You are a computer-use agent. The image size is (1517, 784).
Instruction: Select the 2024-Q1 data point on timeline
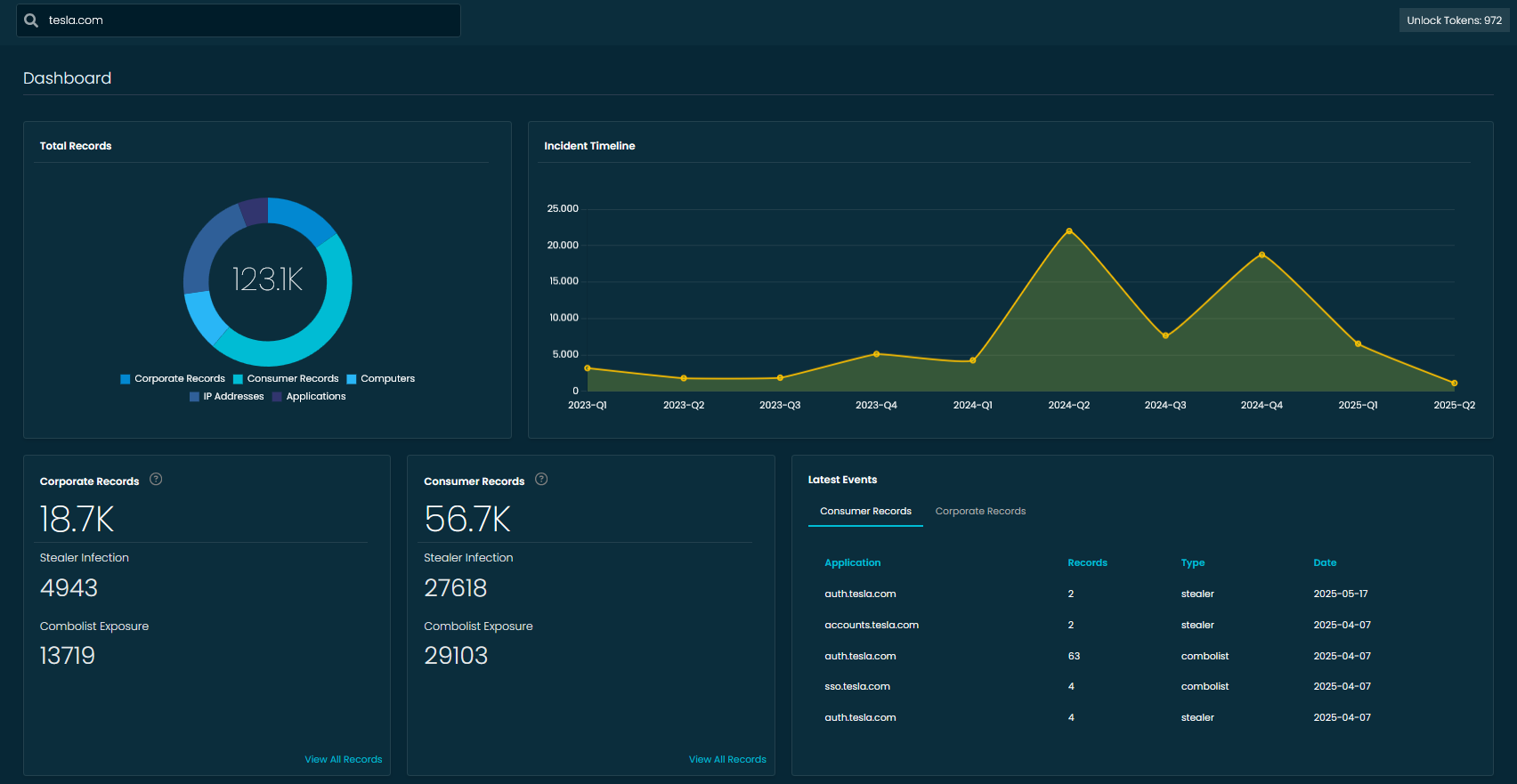[973, 360]
